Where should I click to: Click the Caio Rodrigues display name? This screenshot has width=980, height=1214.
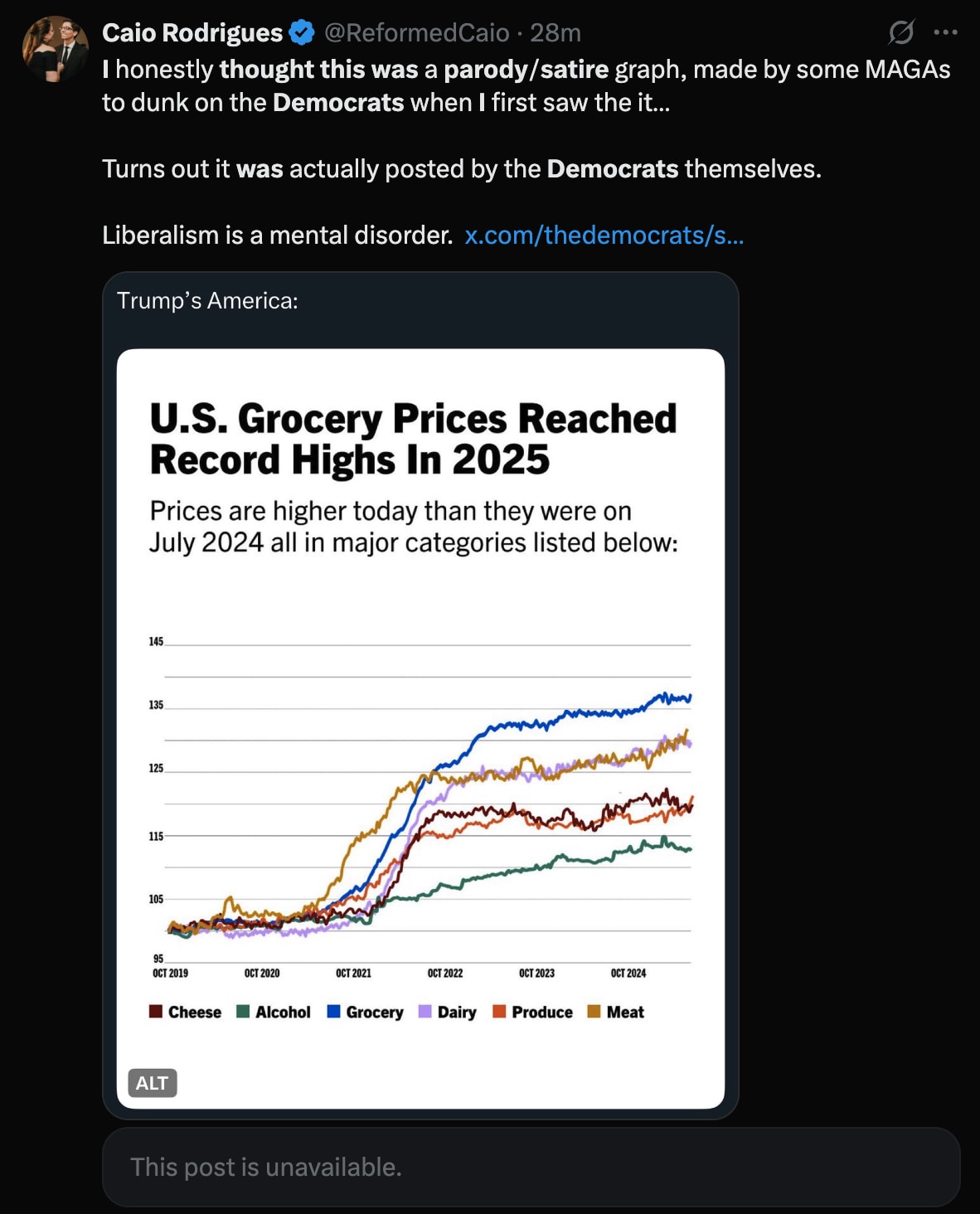coord(192,32)
